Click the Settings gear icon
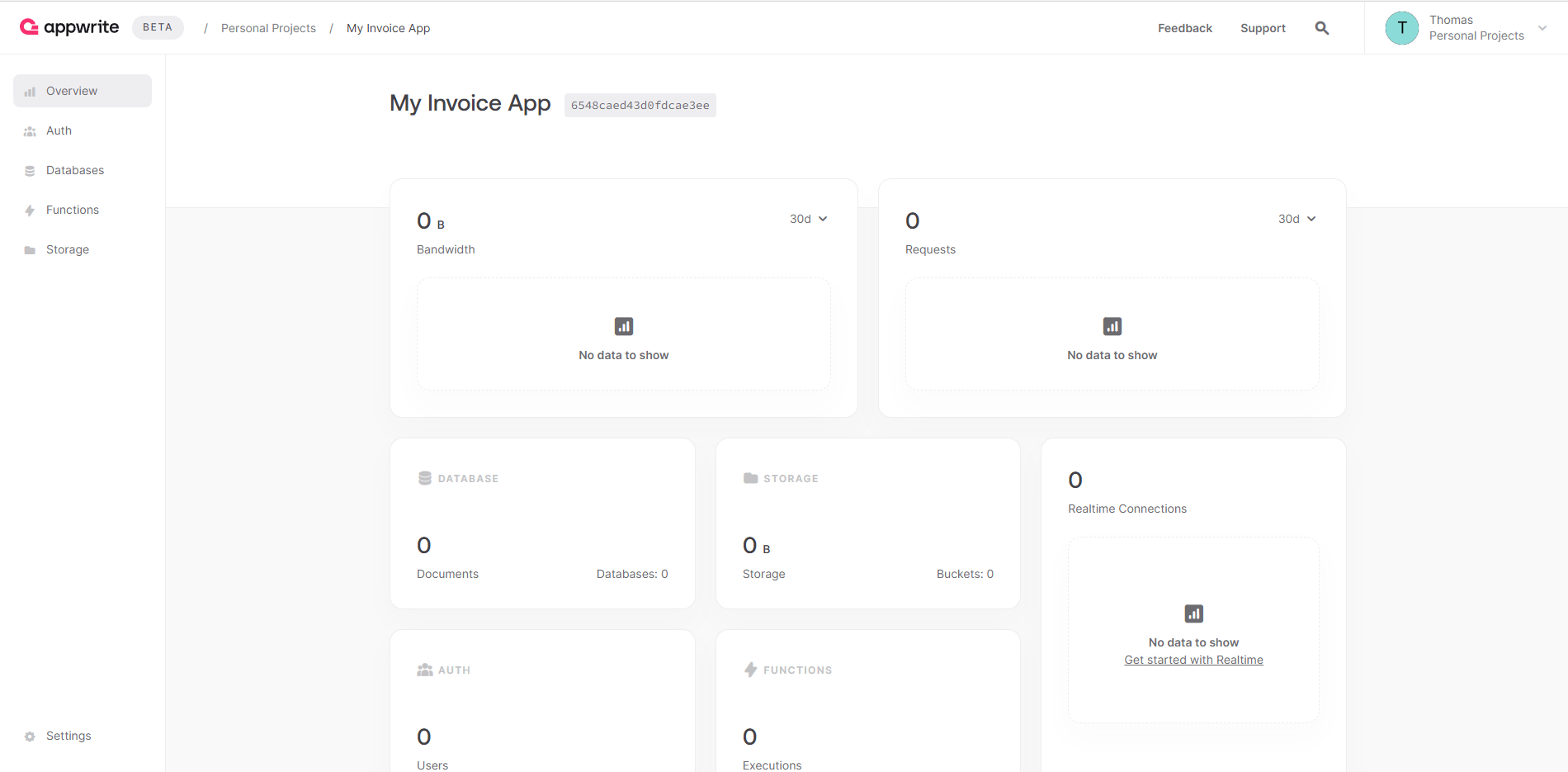The height and width of the screenshot is (772, 1568). [x=30, y=736]
